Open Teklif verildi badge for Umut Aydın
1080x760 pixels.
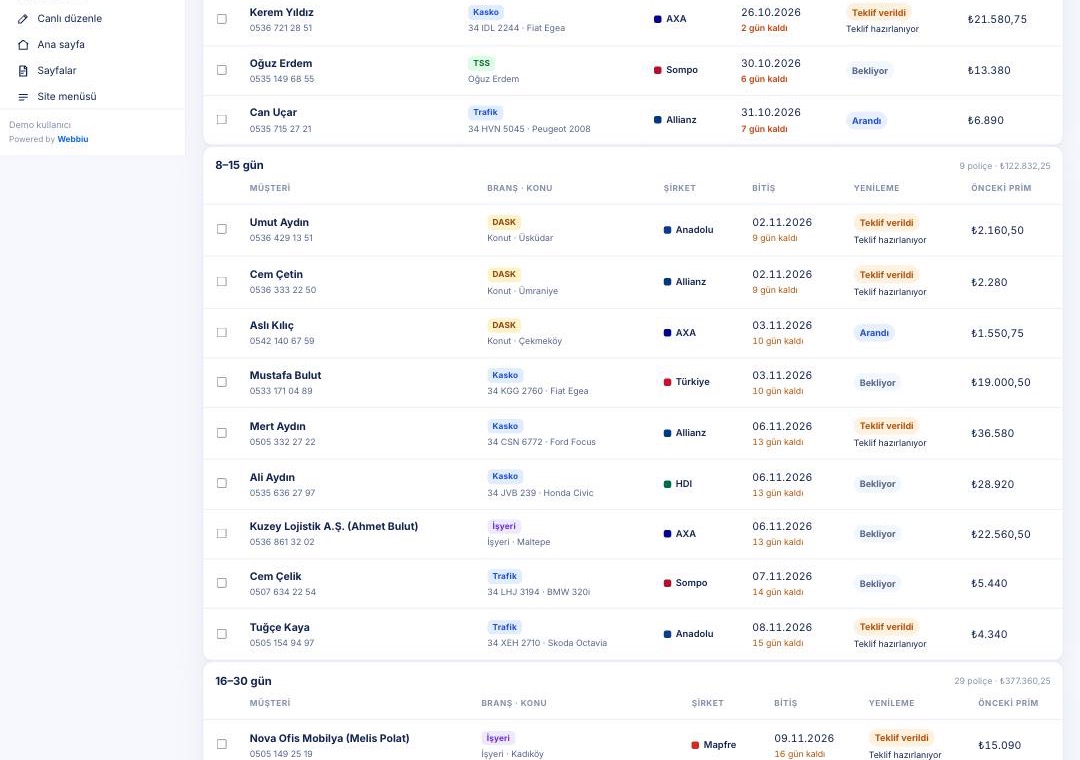point(886,223)
